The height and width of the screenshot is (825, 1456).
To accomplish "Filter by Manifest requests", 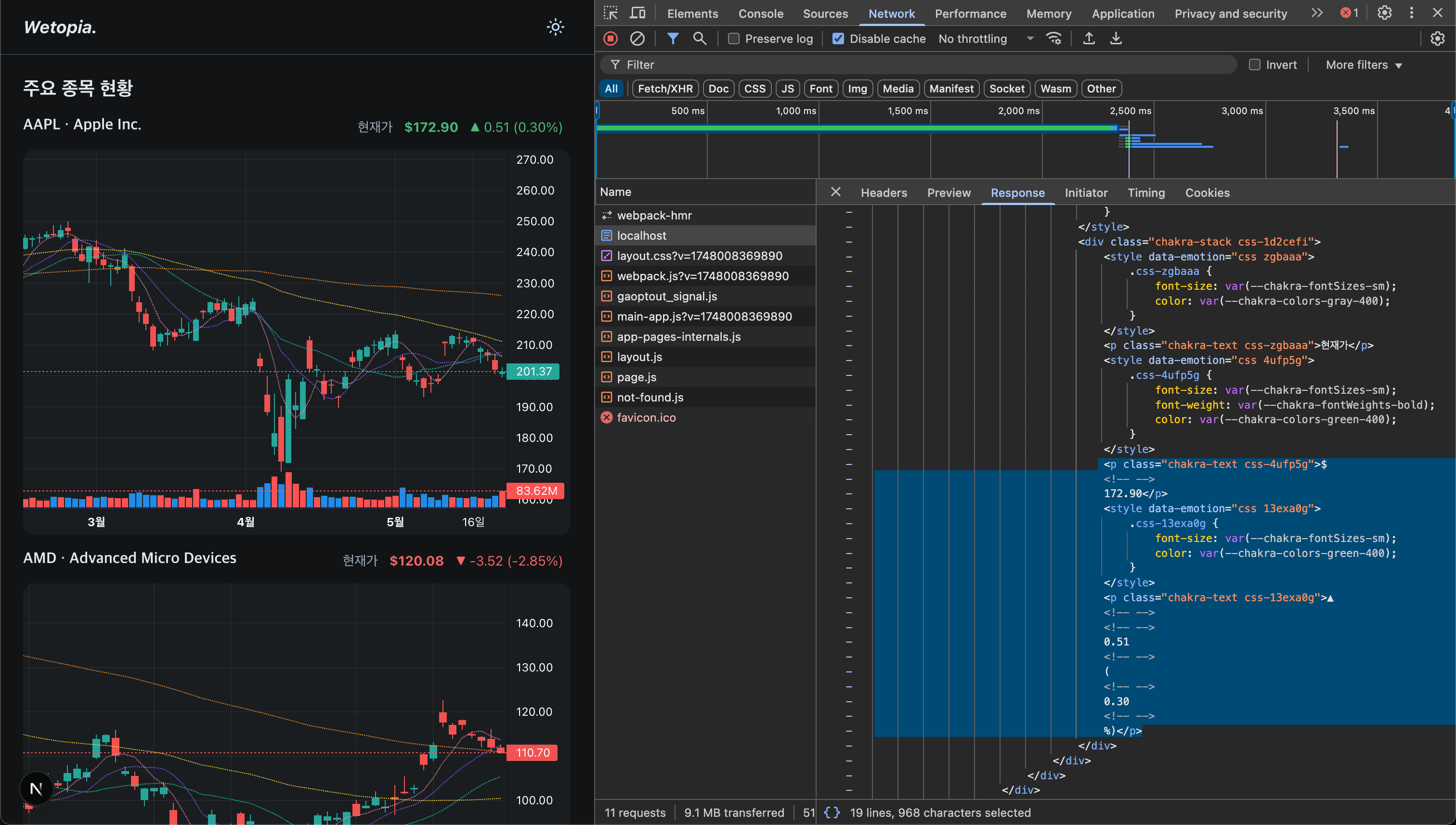I will [951, 89].
